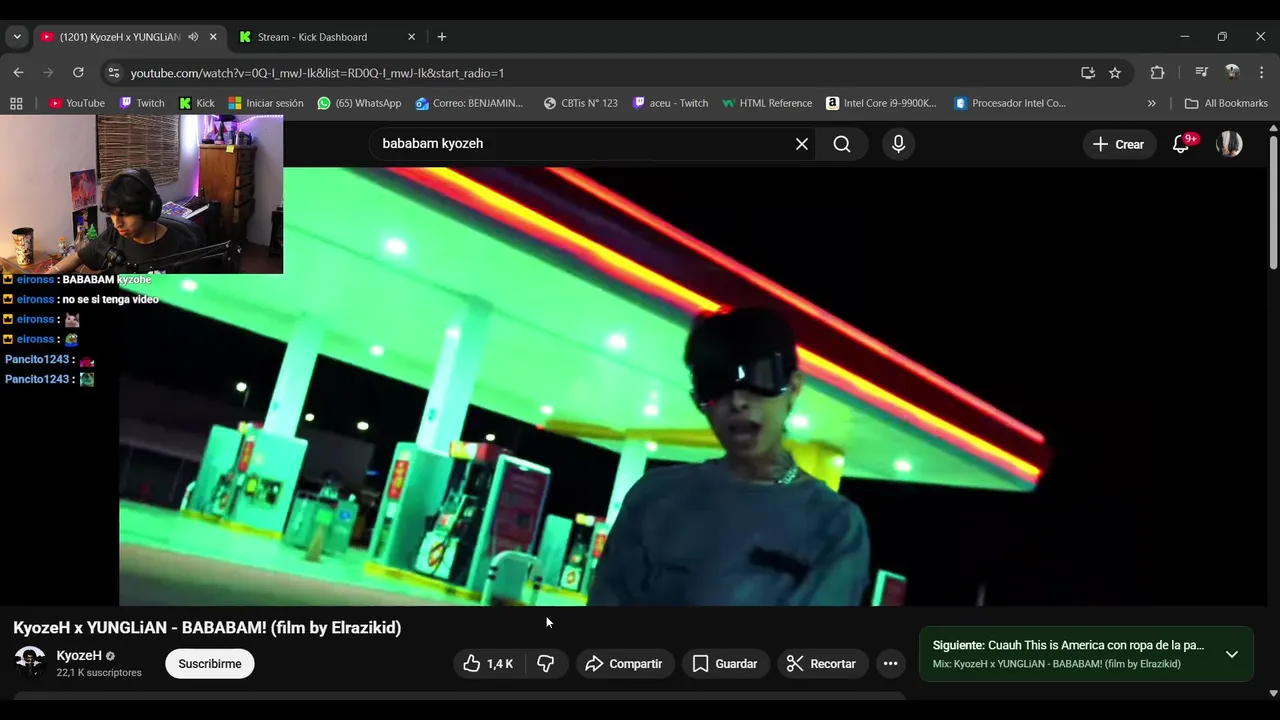Open the apps grid in bookmarks bar

16,103
